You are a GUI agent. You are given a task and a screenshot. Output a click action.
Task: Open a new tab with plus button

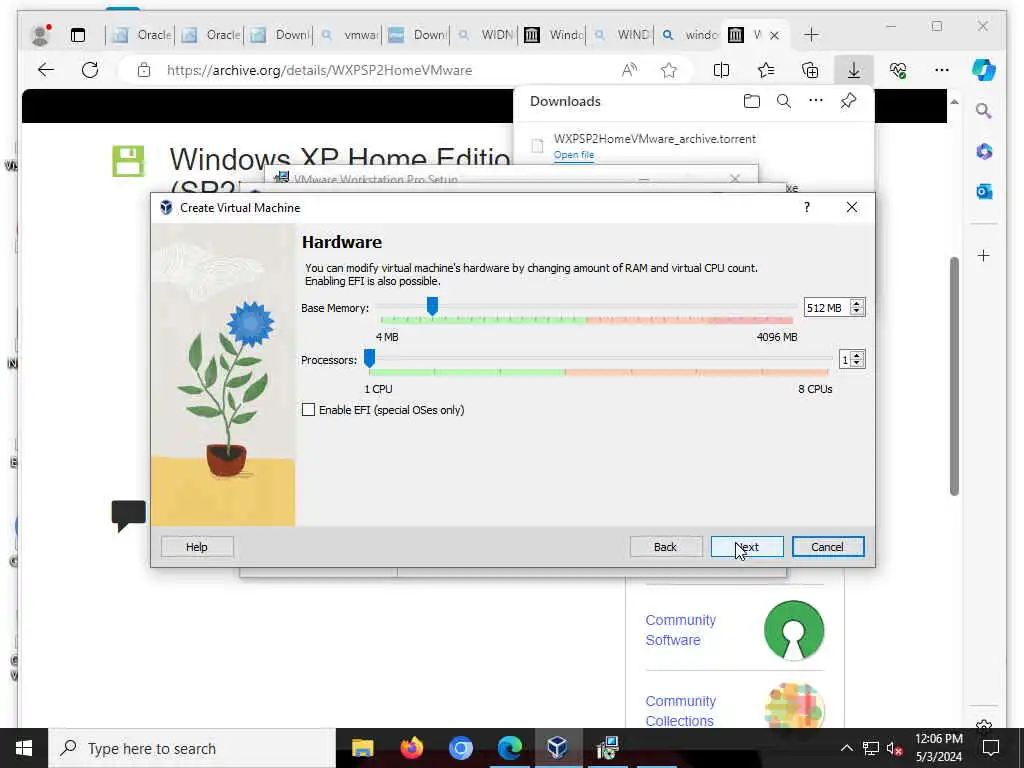pos(811,35)
